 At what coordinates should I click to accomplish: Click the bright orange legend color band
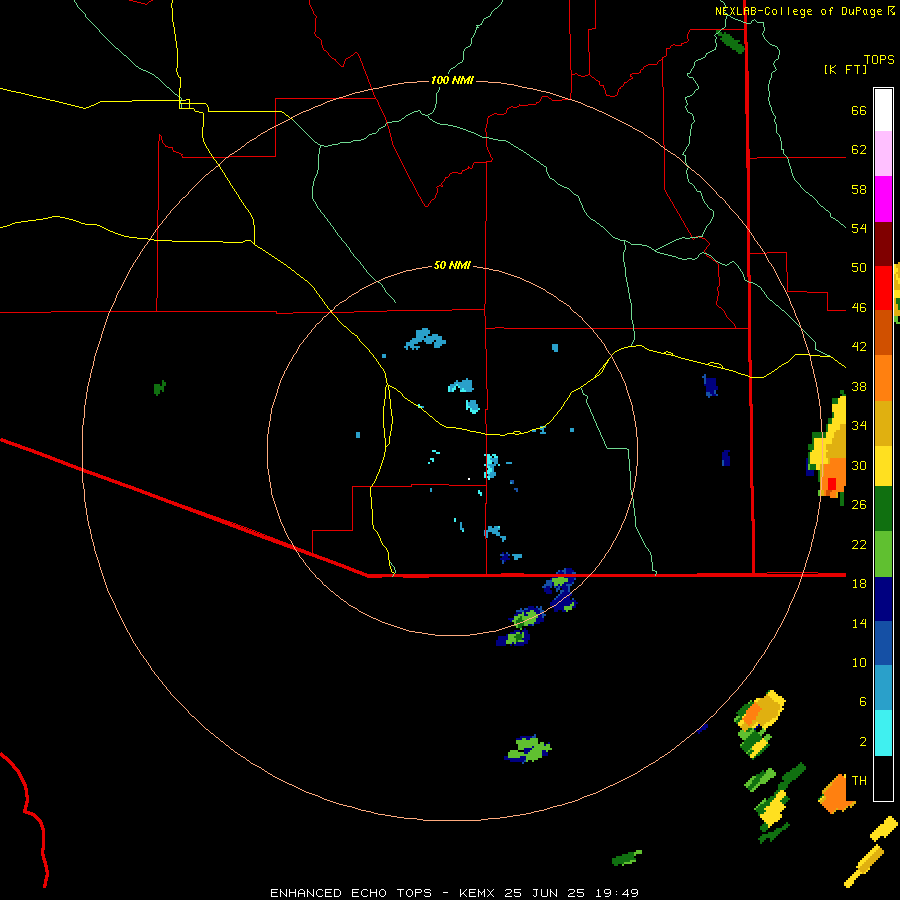click(883, 377)
